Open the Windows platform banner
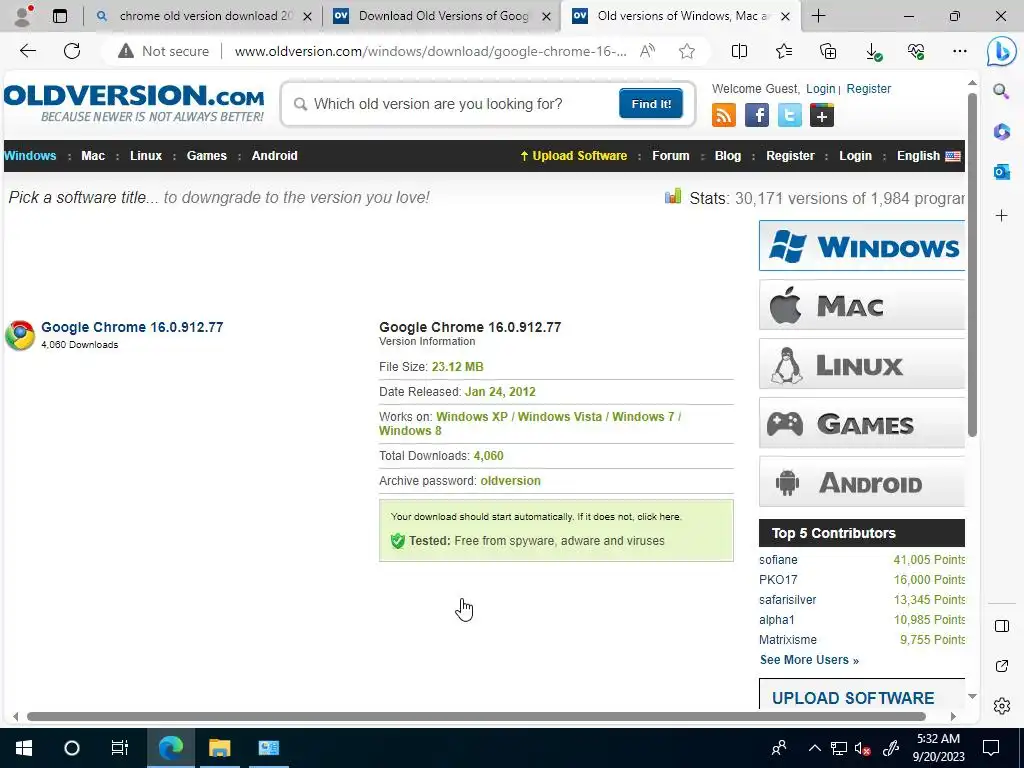 coord(861,246)
